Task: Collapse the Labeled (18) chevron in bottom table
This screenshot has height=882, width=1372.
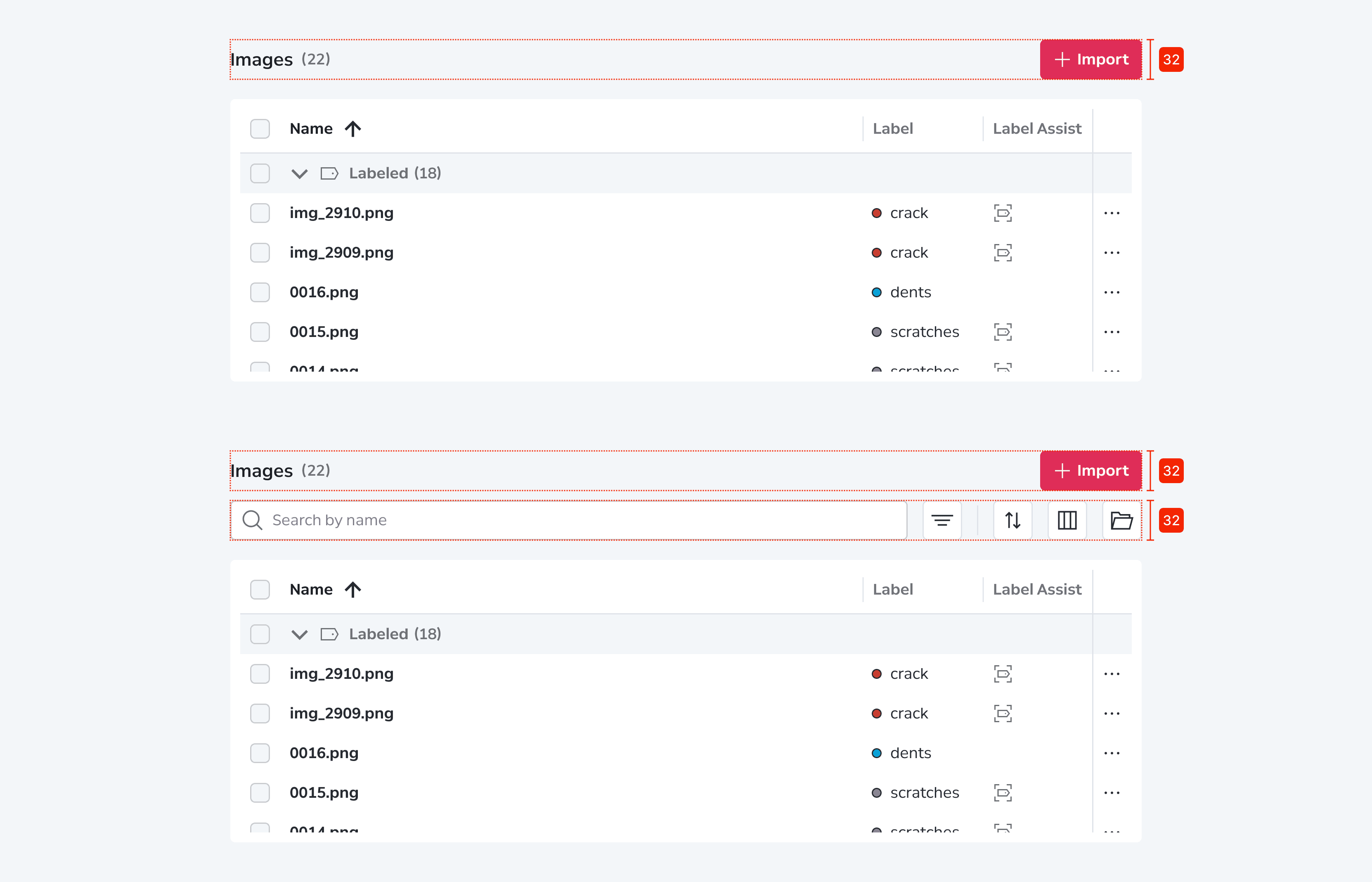Action: click(x=299, y=634)
